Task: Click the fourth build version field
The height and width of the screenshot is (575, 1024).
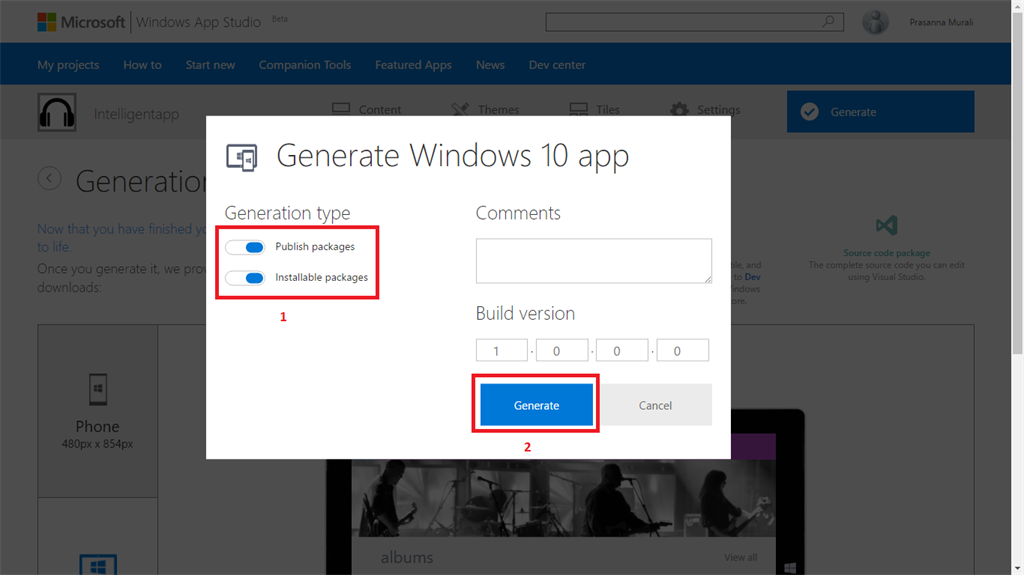Action: 682,350
